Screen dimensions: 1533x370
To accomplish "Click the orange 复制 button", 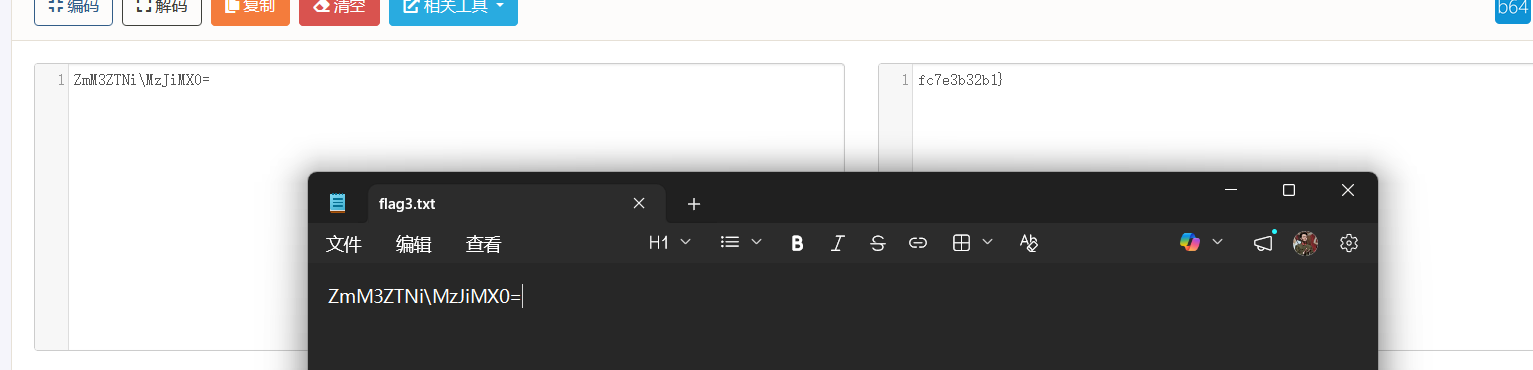I will click(x=250, y=8).
